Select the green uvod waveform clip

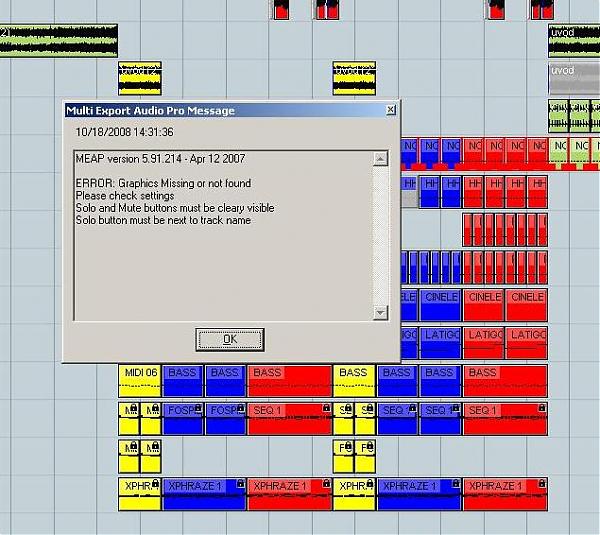574,41
